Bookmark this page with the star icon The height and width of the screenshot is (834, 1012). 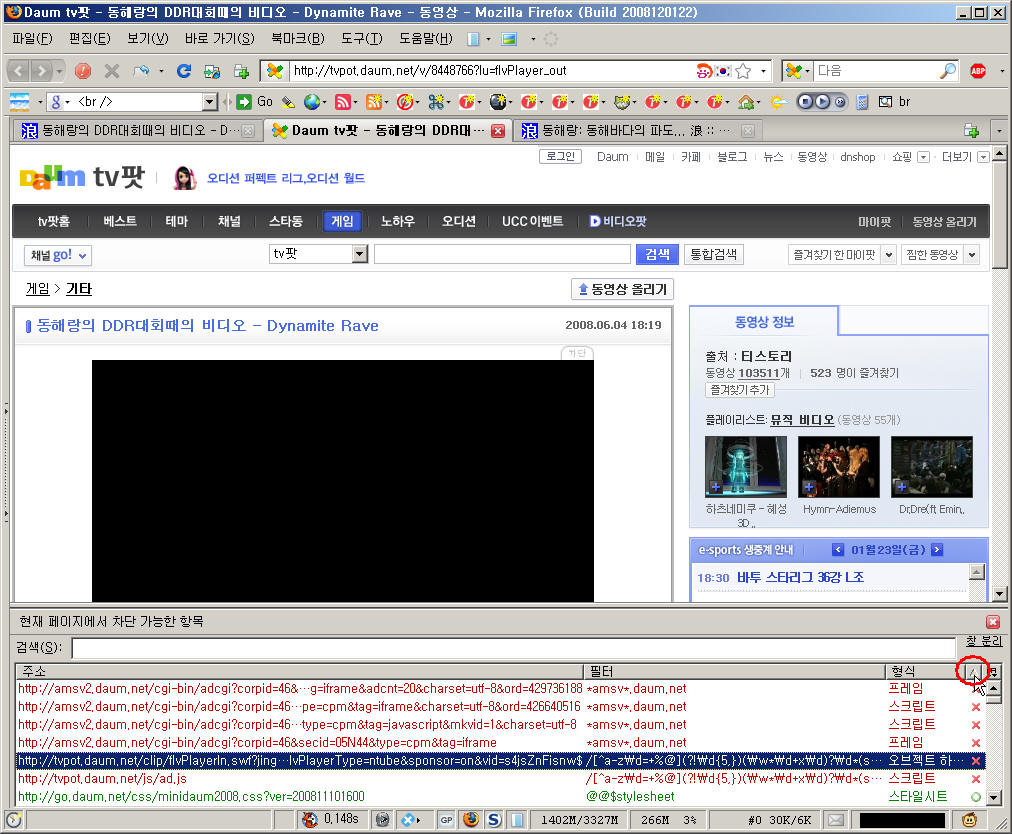pos(744,71)
